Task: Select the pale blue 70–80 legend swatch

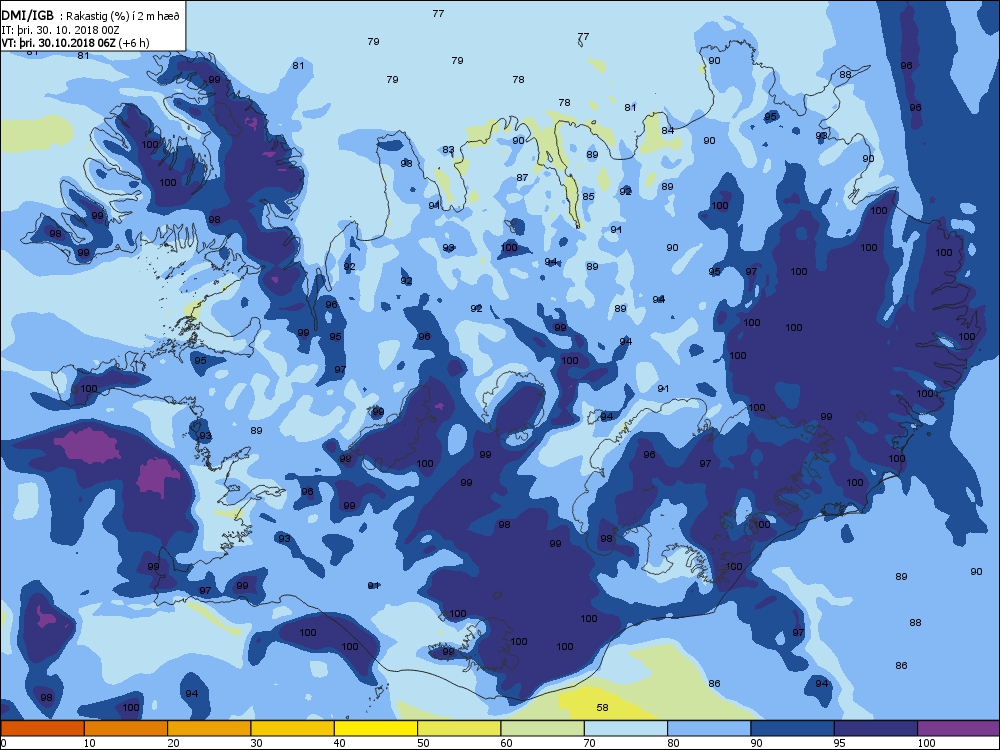Action: pos(626,728)
